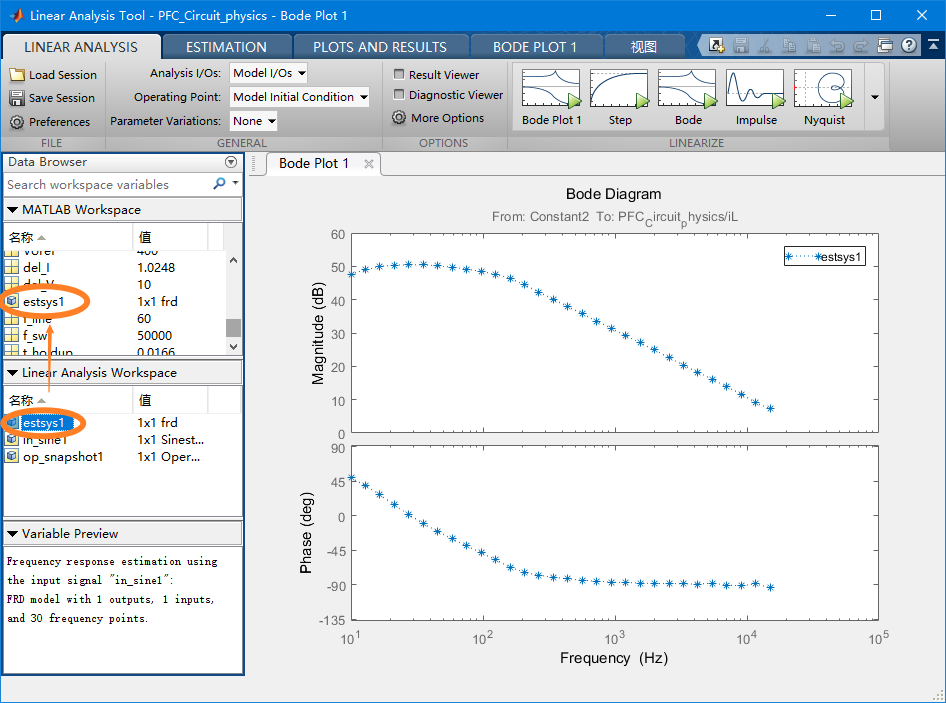Sort MATLAB Workspace by 名称 column header
Viewport: 946px width, 703px height.
(x=68, y=237)
